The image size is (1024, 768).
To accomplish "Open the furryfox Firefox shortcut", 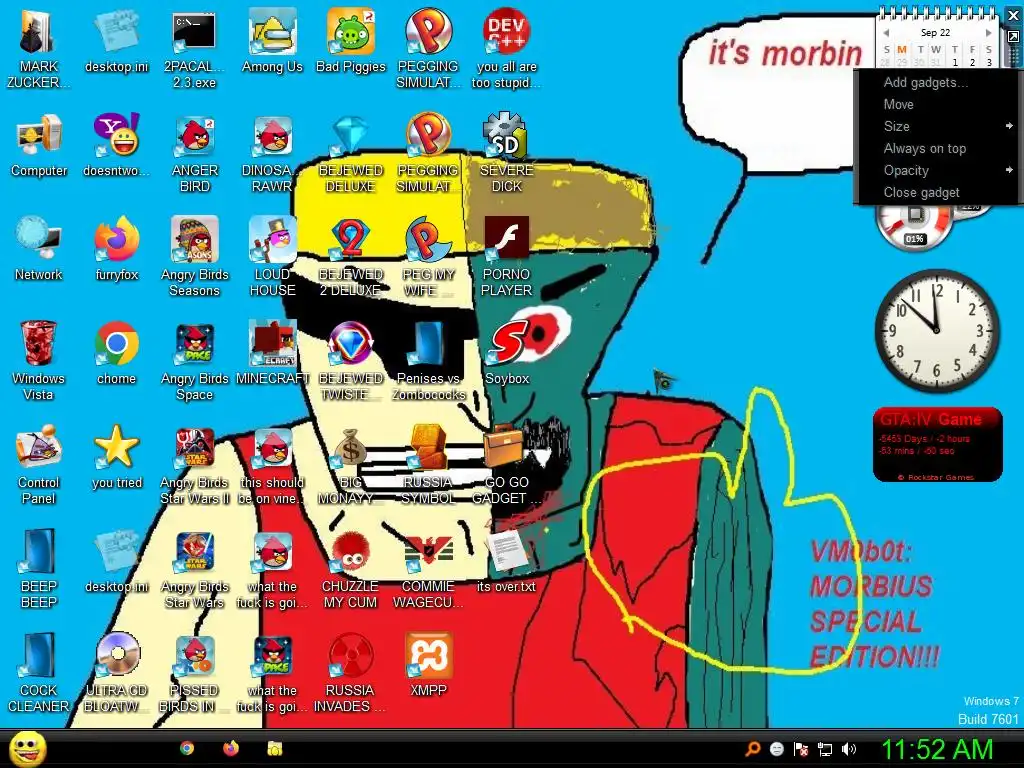I will click(x=116, y=249).
